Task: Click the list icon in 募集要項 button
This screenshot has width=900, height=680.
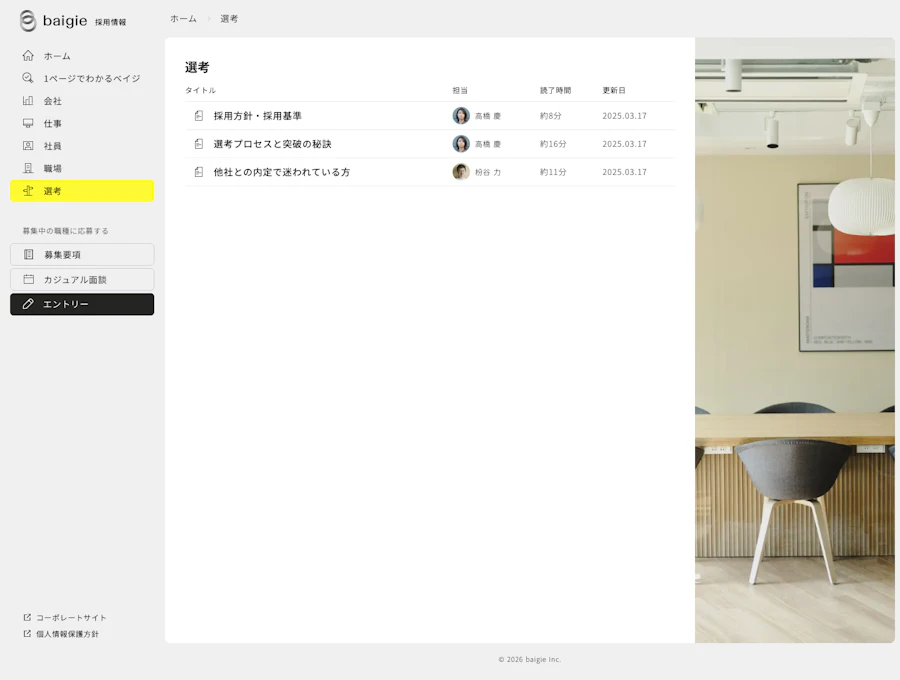Action: click(x=28, y=254)
